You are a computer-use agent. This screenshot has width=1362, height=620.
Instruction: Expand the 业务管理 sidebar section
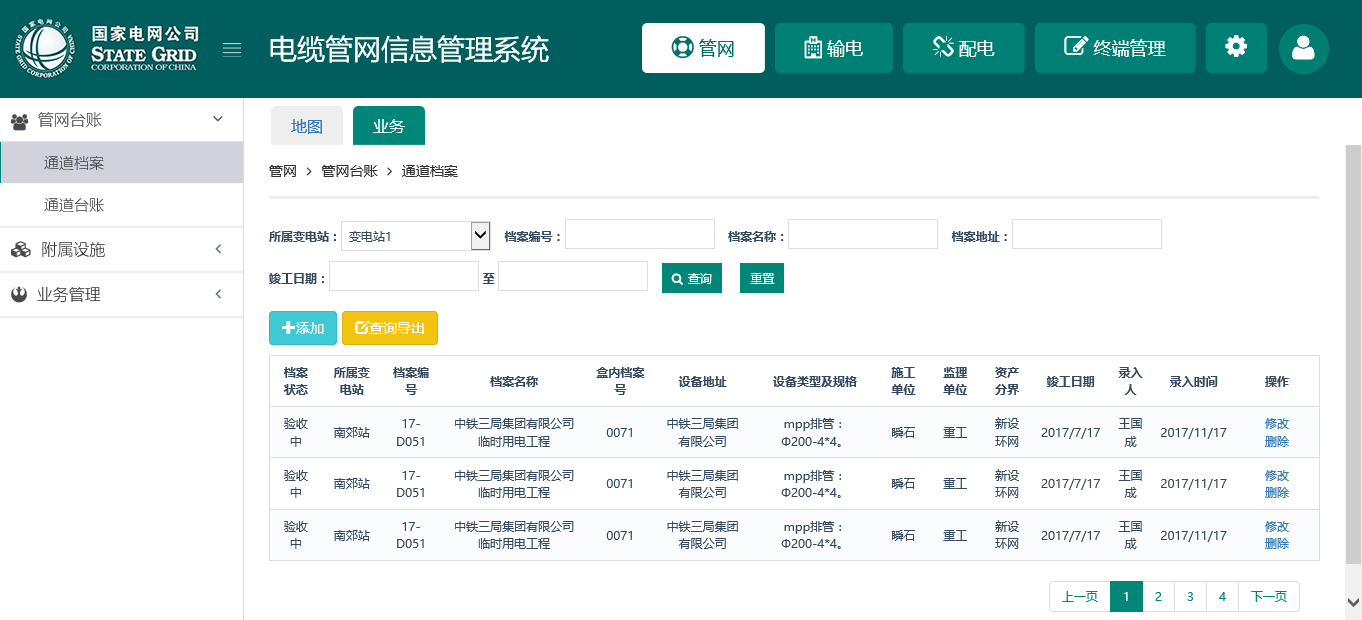coord(121,295)
